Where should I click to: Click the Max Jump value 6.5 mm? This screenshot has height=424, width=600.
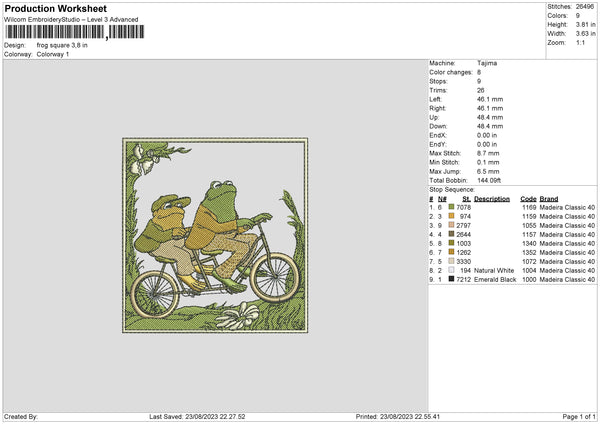point(488,171)
